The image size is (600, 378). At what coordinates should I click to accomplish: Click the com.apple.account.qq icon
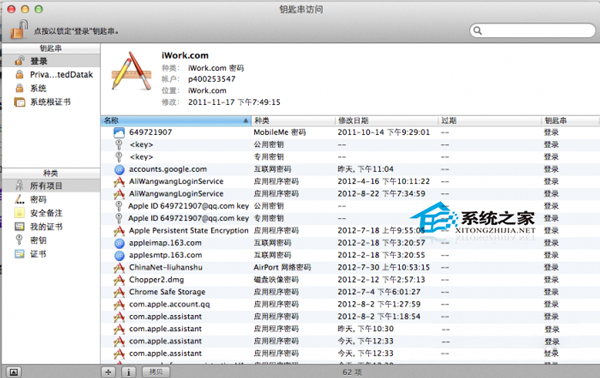pos(119,304)
